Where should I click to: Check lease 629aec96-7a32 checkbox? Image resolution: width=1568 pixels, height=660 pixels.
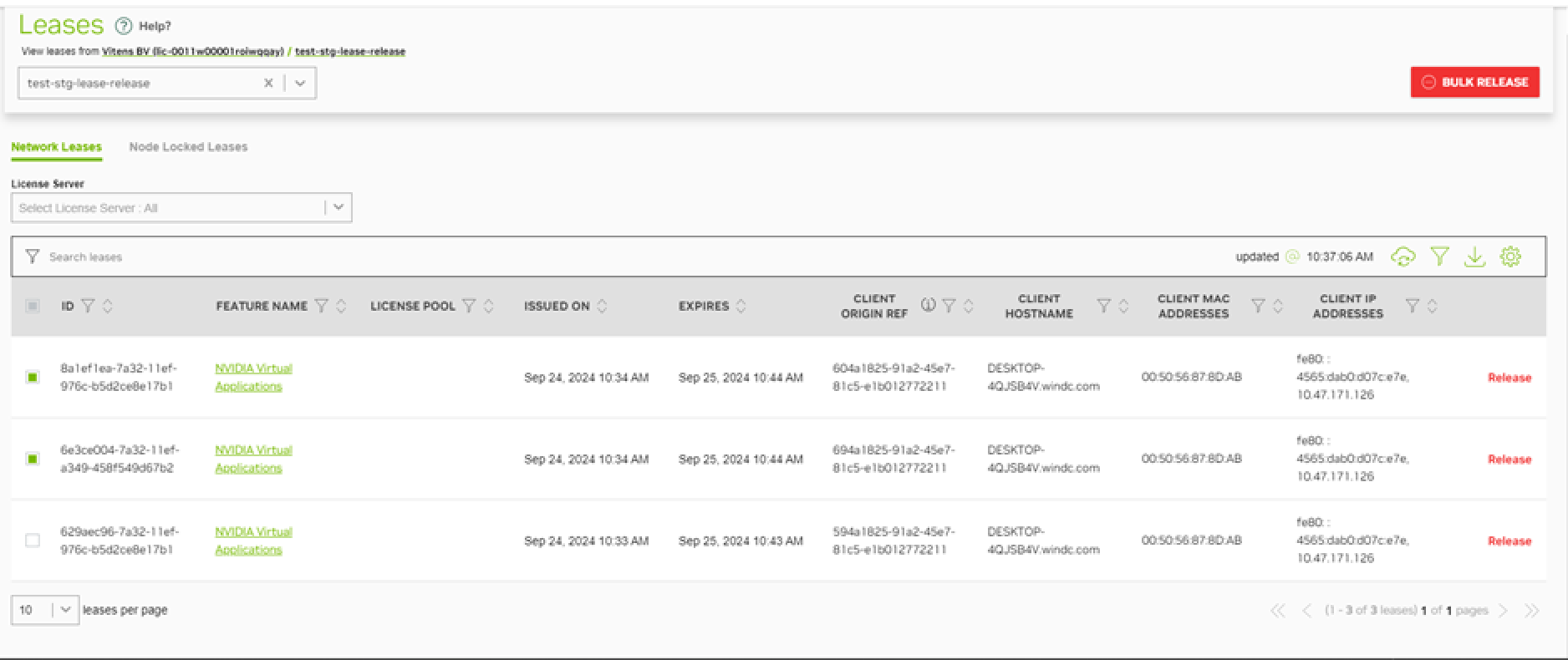[33, 541]
